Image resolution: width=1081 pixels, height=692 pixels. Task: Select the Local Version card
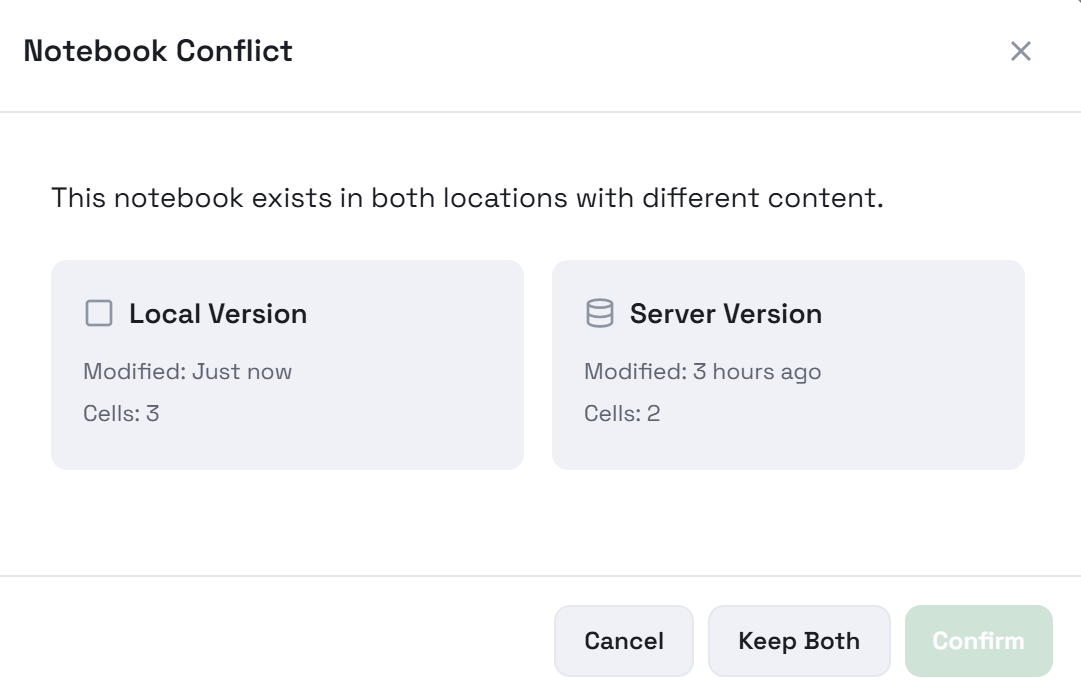(x=288, y=364)
